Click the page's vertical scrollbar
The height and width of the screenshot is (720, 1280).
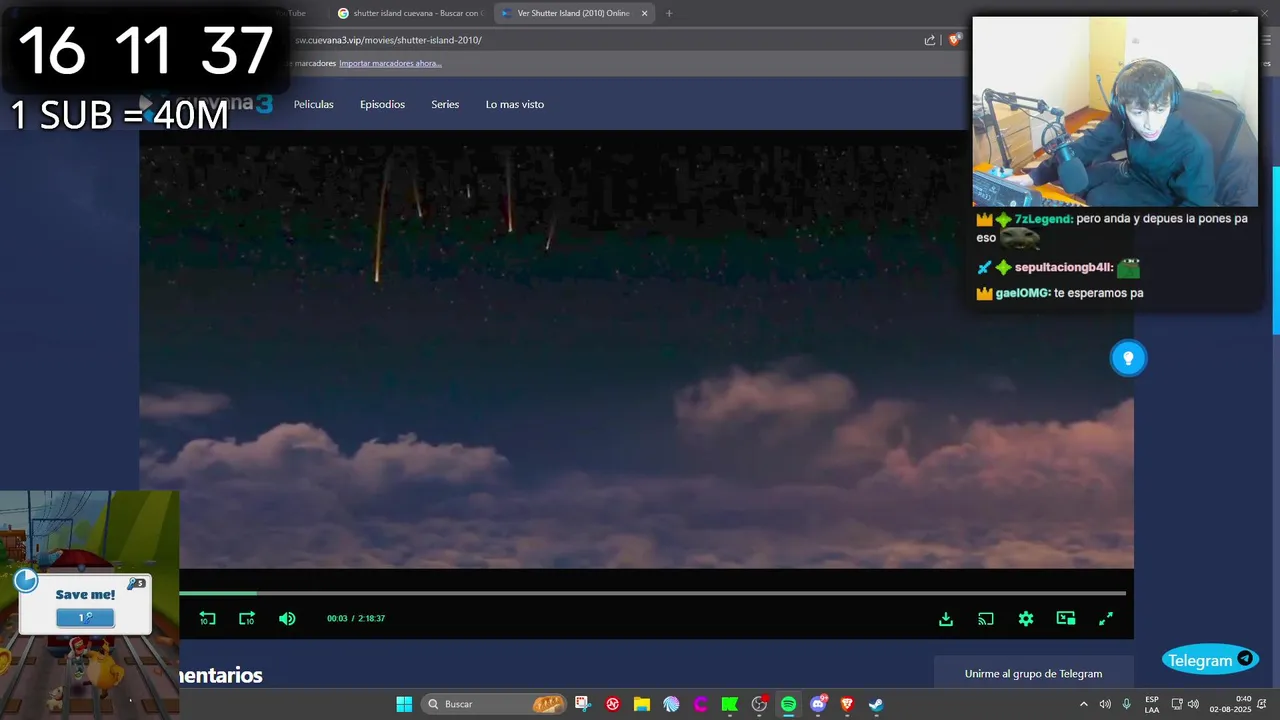1275,250
